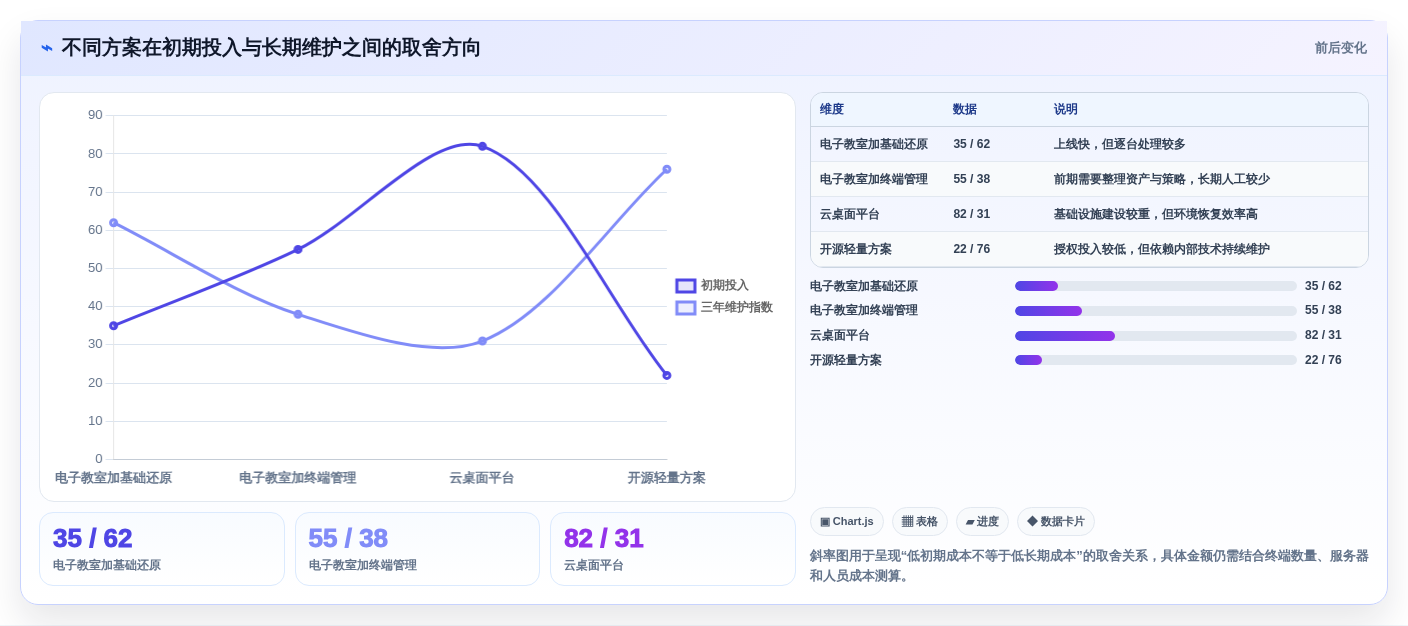Screen dimensions: 1408x626
Task: Click the lightning icon beside the title
Action: coord(47,48)
